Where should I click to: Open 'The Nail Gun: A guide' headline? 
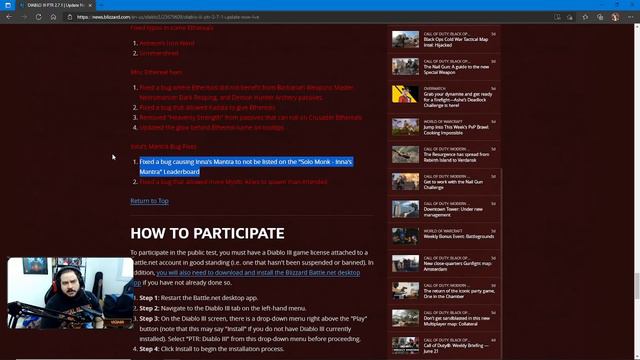[x=456, y=69]
